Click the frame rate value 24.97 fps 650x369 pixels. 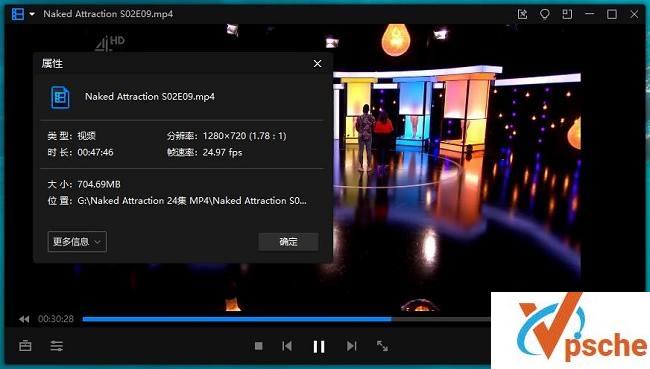pyautogui.click(x=223, y=153)
